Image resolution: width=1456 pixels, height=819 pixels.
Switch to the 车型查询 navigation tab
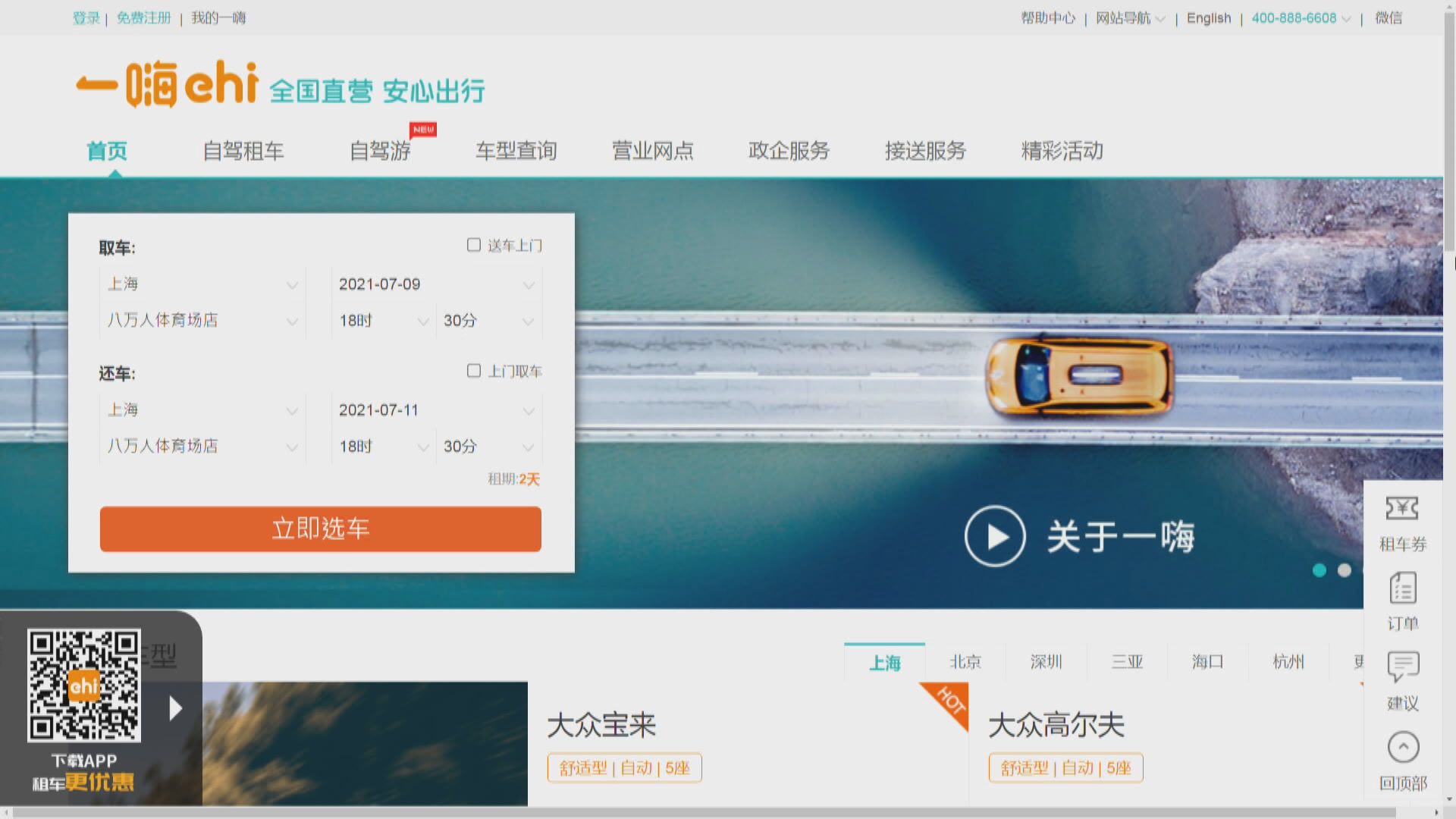coord(516,151)
